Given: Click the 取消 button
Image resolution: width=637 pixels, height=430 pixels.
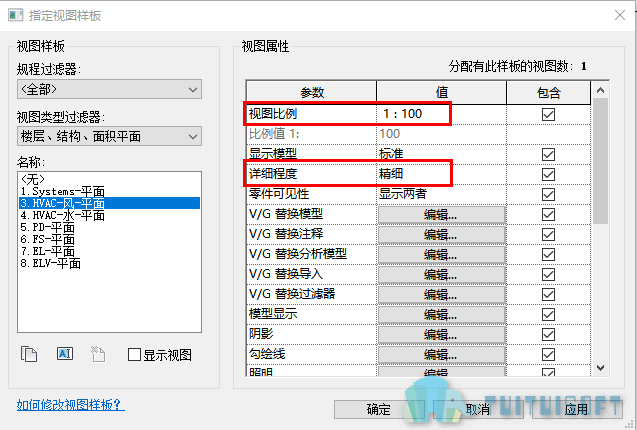Looking at the screenshot, I should pos(478,409).
